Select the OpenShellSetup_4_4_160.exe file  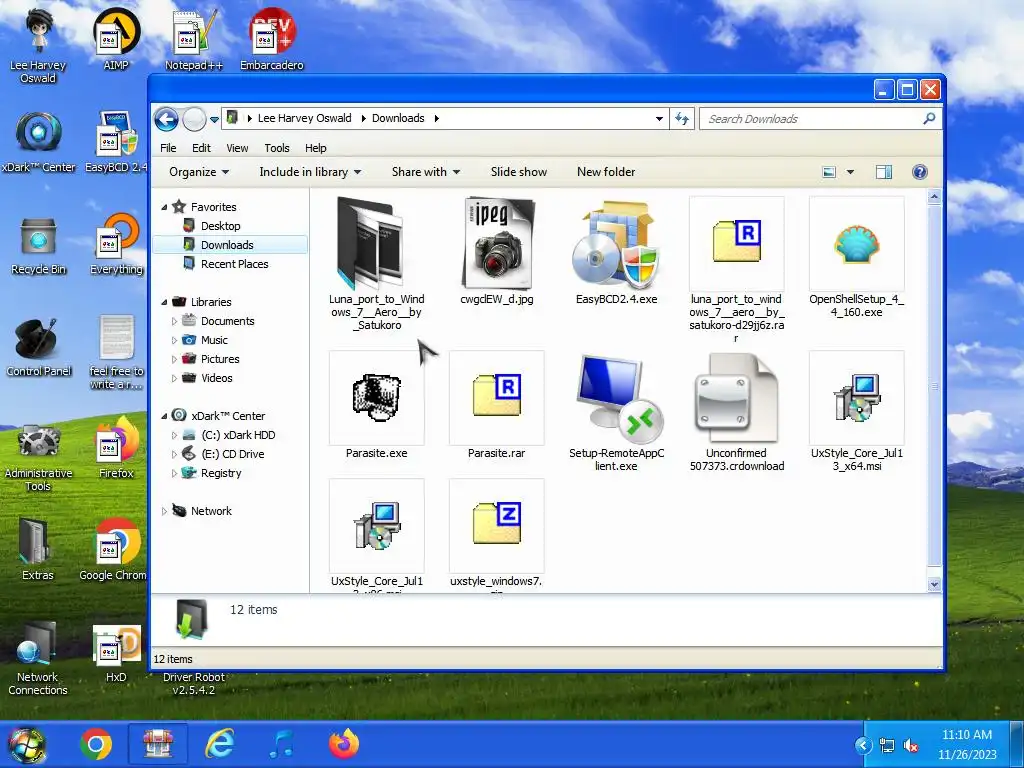coord(856,257)
